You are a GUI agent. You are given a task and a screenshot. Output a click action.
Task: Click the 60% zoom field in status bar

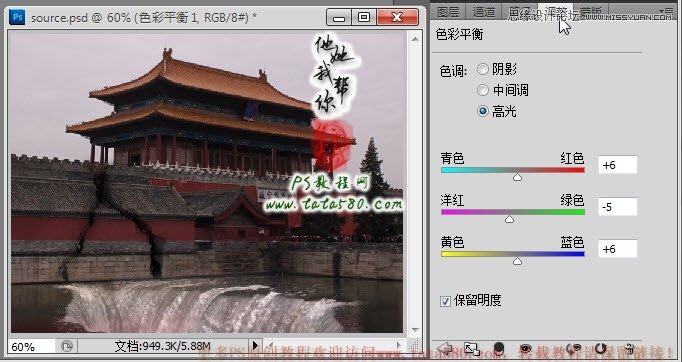[31, 346]
